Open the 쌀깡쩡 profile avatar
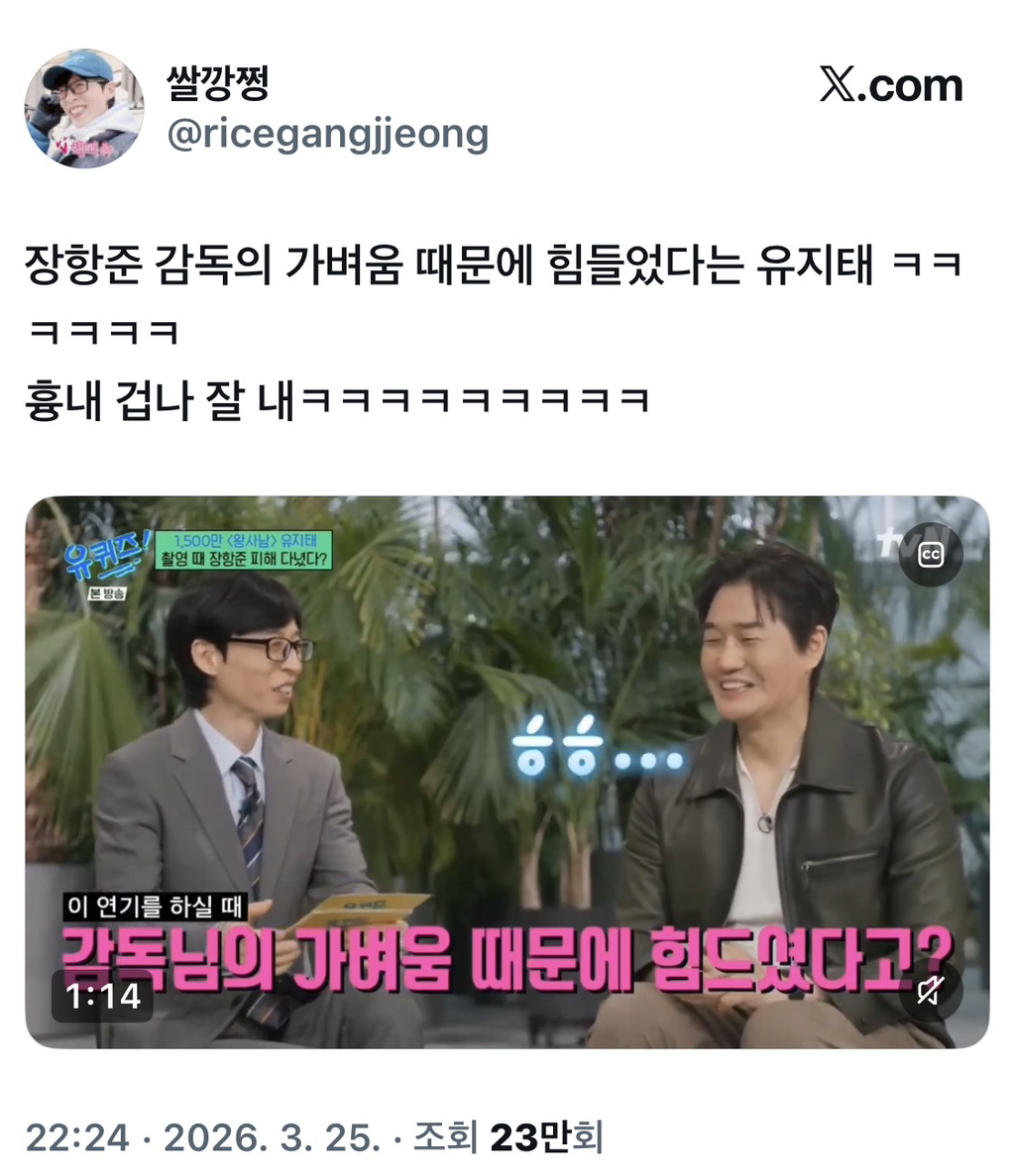 84,109
